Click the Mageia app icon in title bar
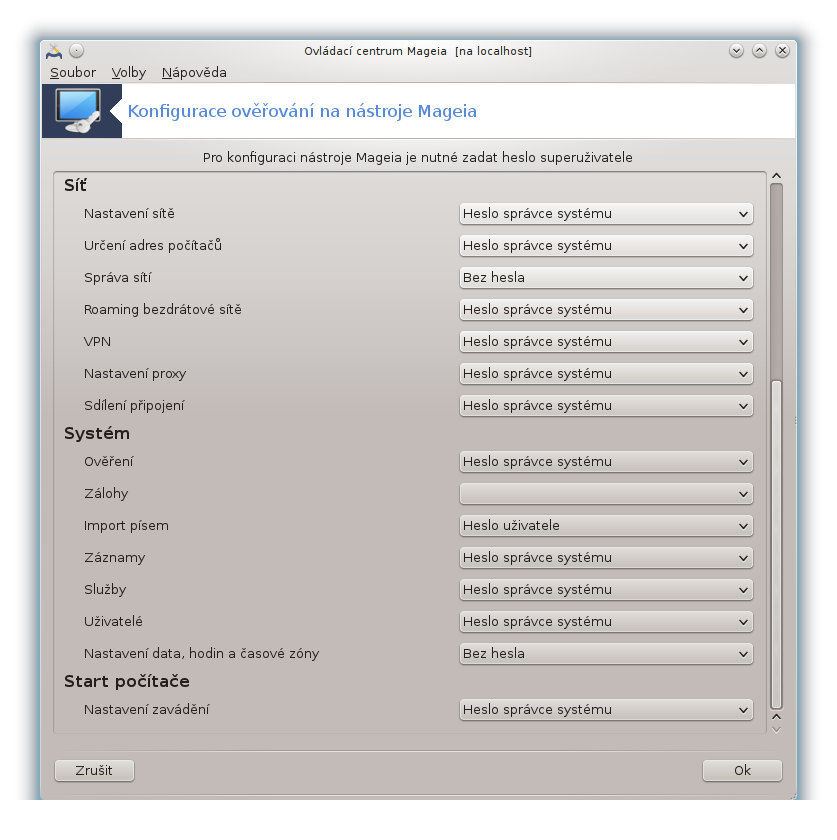This screenshot has height=840, width=837. (54, 51)
